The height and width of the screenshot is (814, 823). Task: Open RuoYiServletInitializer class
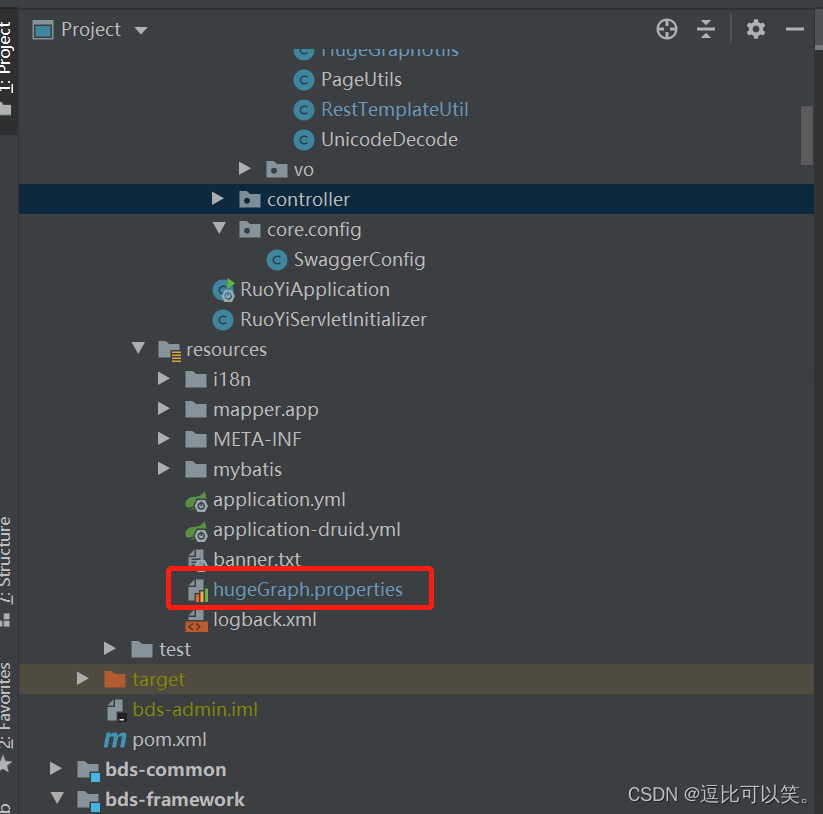tap(333, 320)
